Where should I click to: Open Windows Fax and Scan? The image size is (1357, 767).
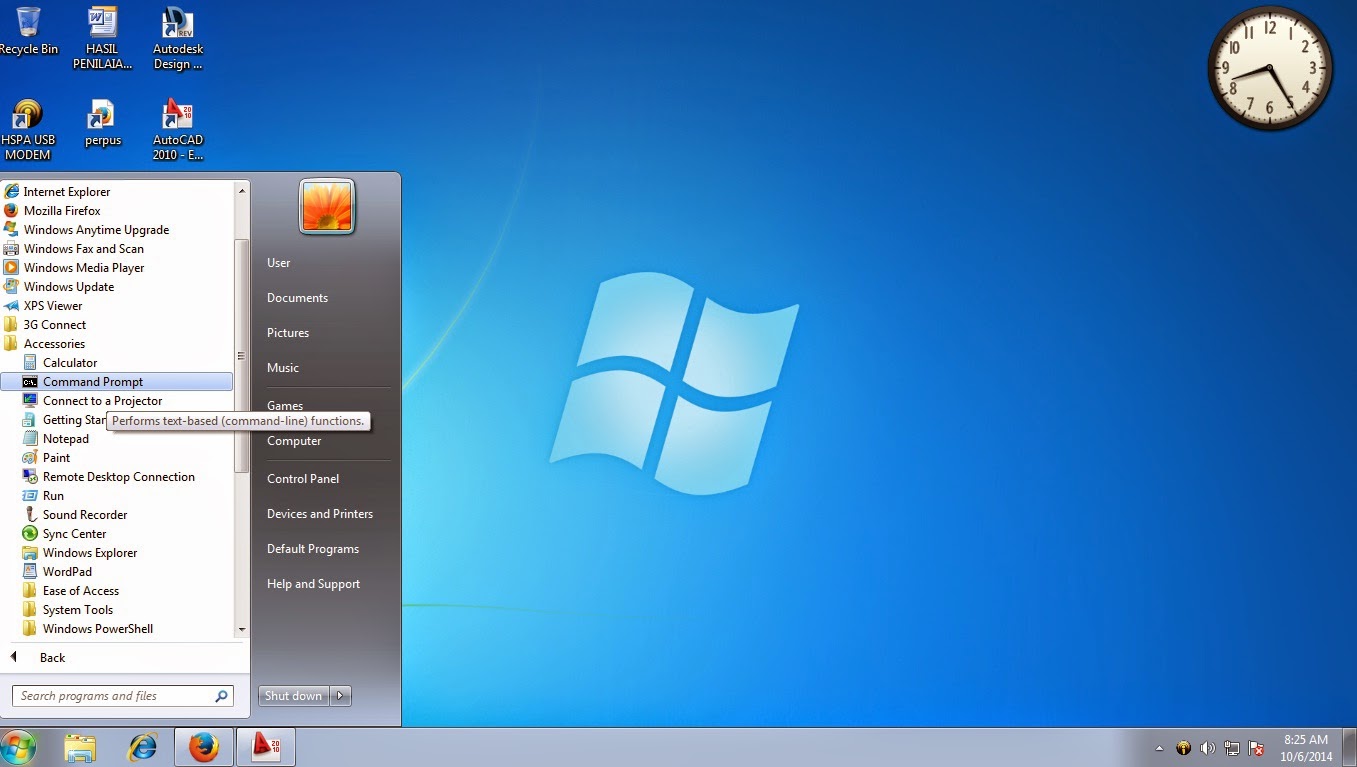click(x=117, y=249)
